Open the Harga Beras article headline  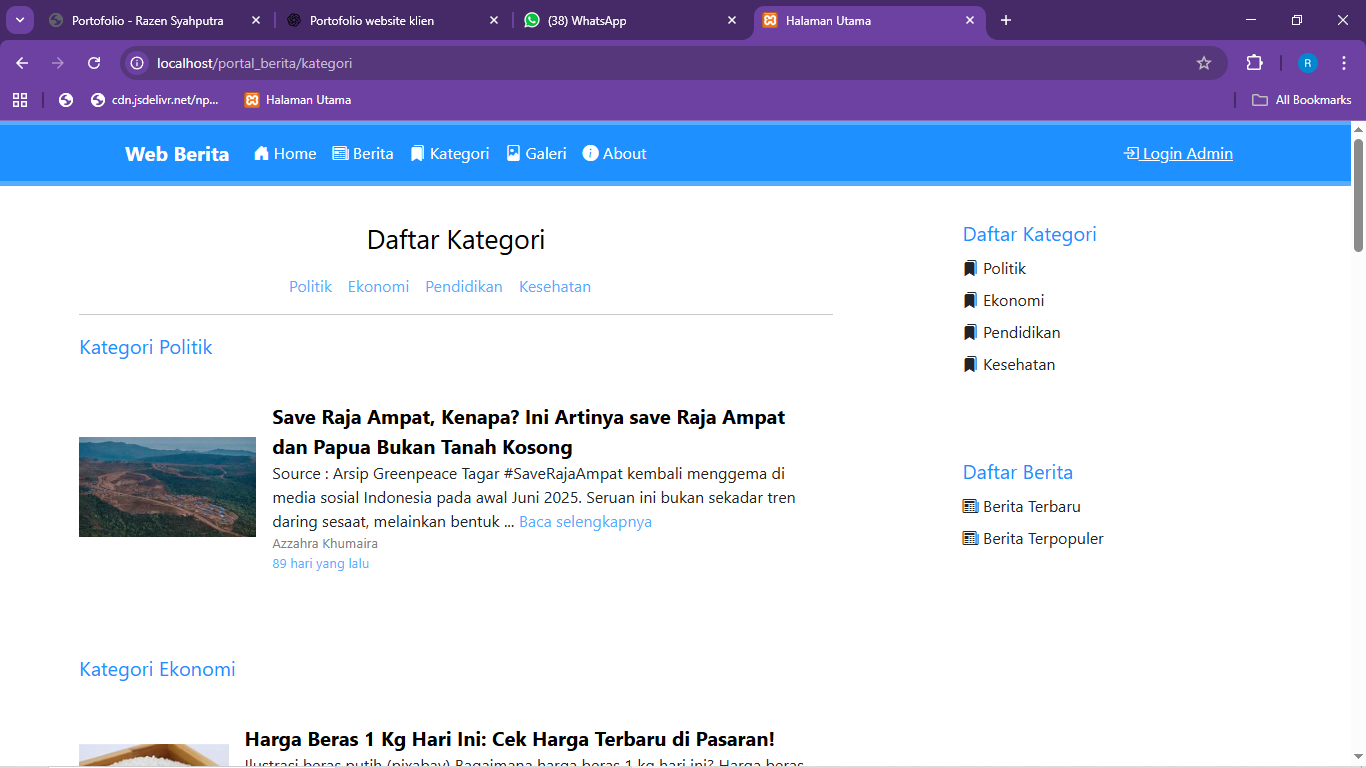510,740
